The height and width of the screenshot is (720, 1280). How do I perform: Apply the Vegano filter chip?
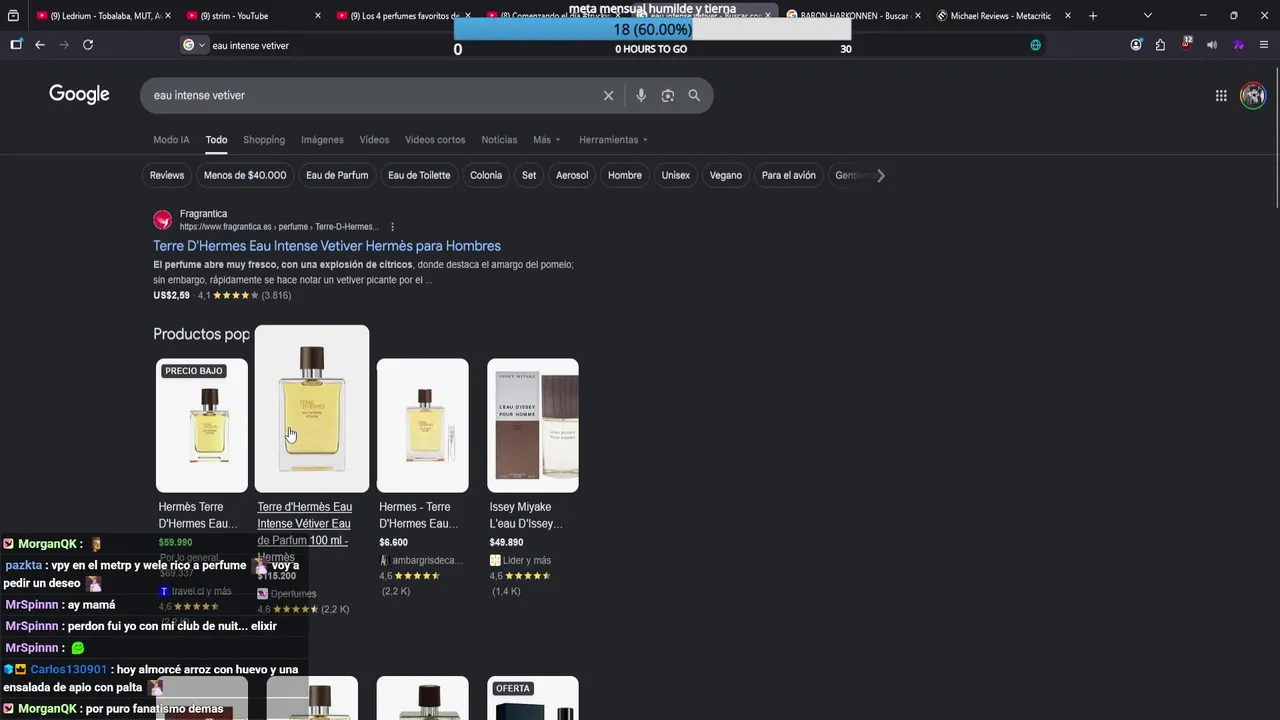[726, 175]
